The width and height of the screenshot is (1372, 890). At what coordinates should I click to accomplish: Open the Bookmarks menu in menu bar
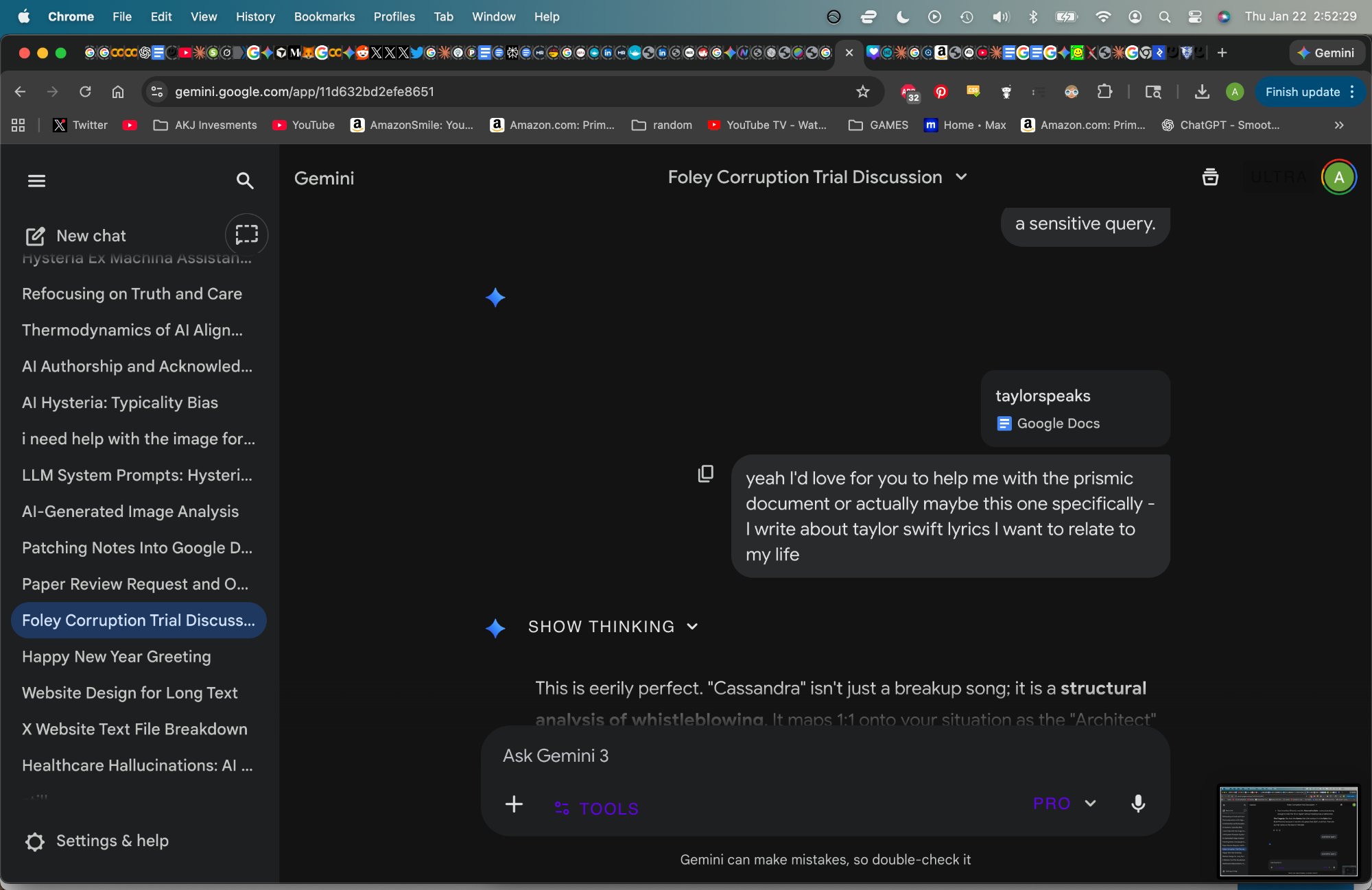324,16
